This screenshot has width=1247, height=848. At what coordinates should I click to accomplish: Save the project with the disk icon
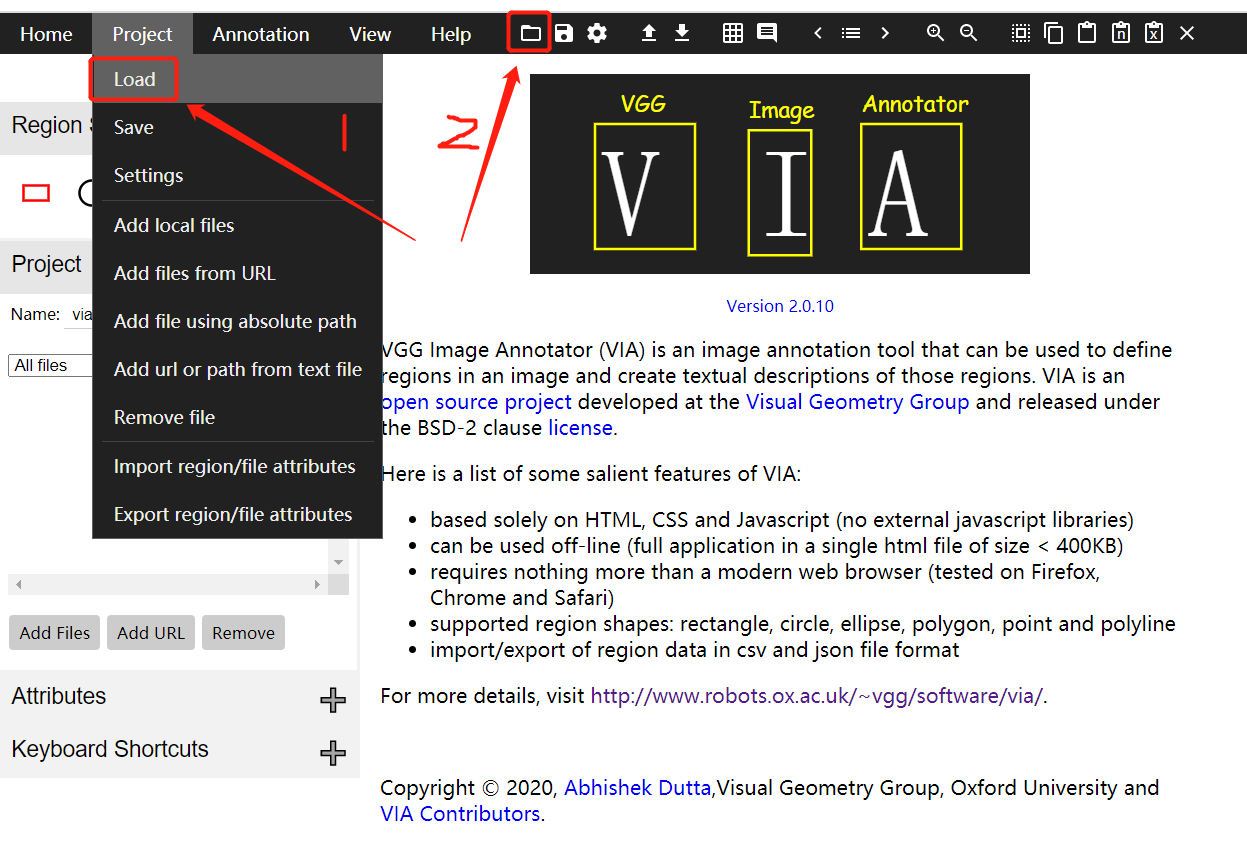pos(563,32)
